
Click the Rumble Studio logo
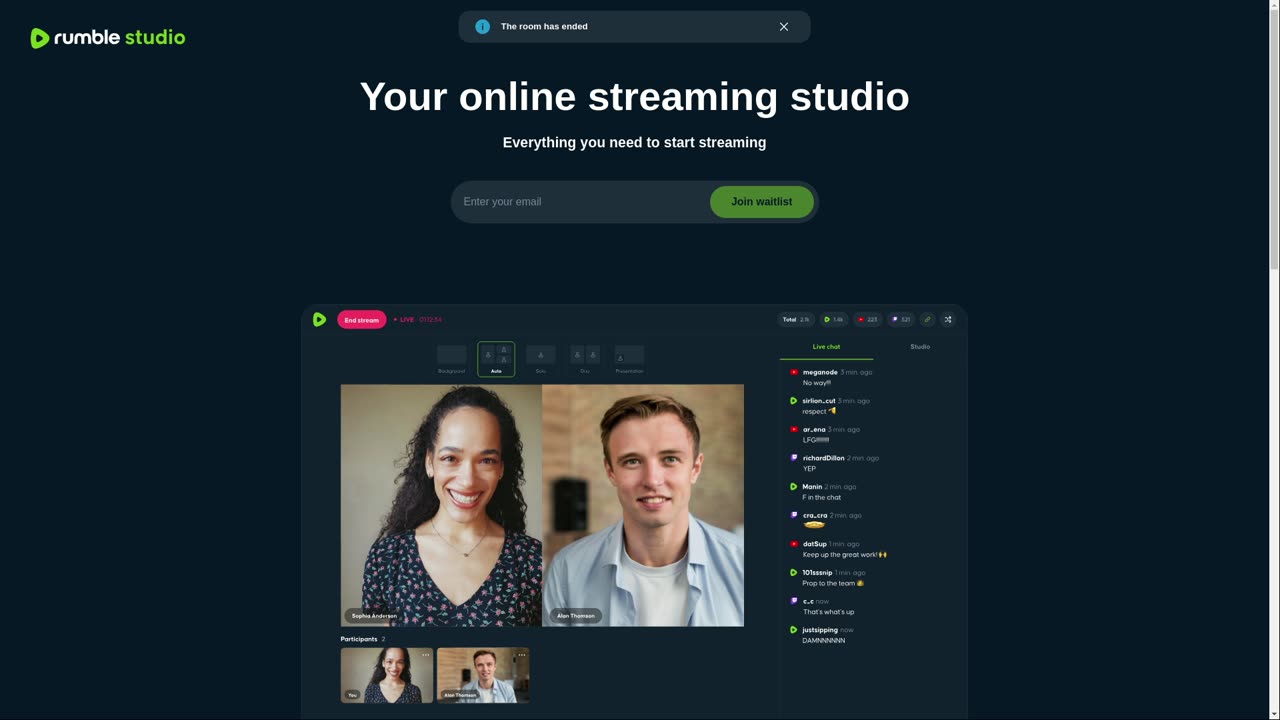(108, 38)
